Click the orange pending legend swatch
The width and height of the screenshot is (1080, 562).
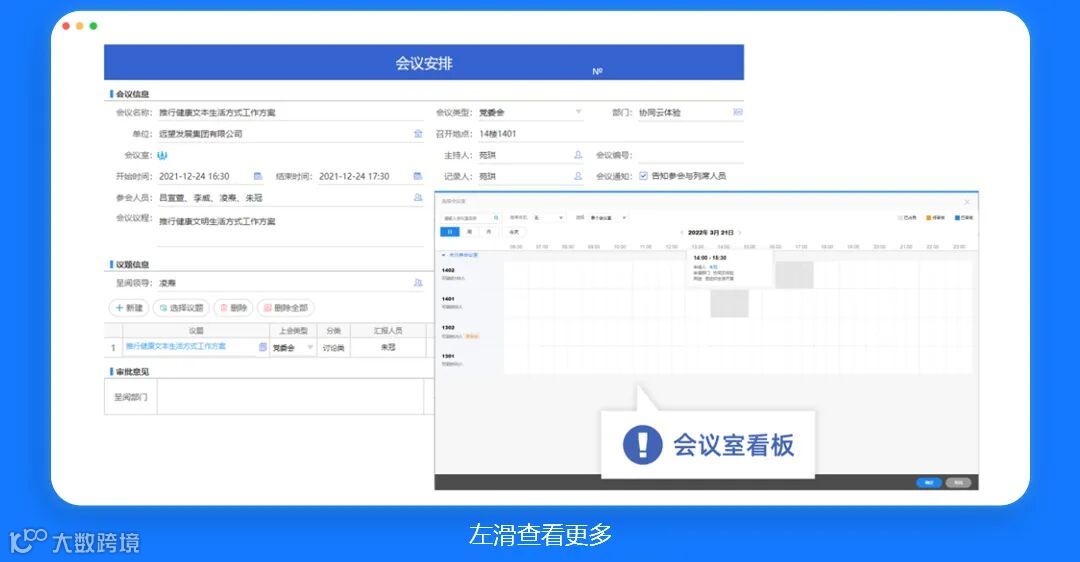coord(928,218)
